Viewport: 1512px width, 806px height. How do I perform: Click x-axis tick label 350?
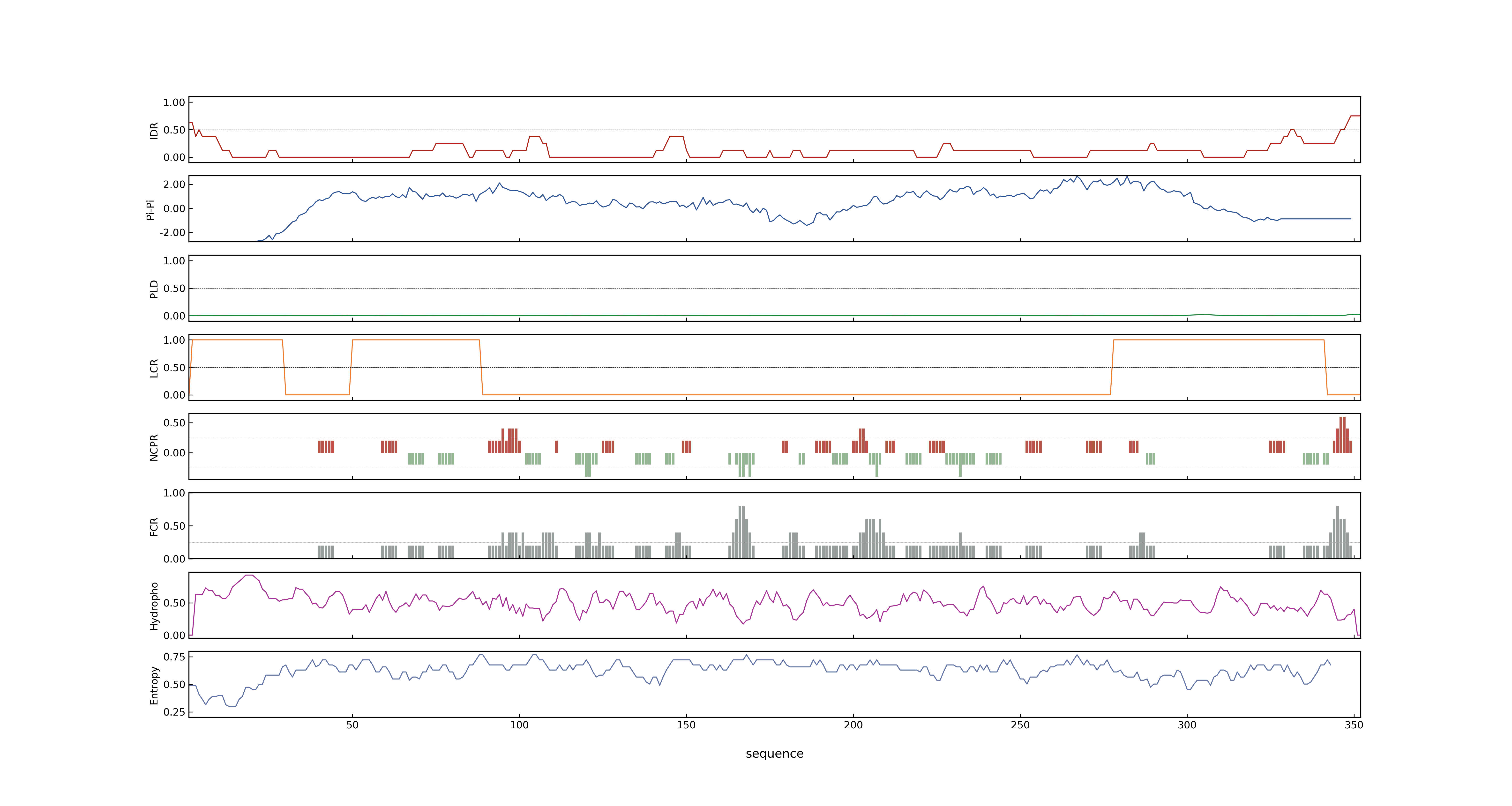click(1354, 725)
